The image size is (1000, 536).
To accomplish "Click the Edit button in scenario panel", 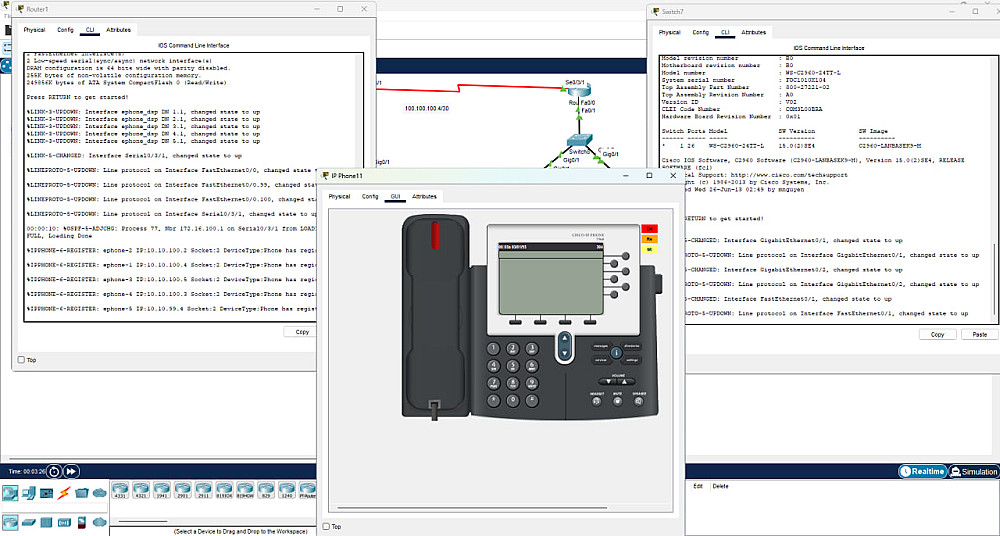I will pos(698,486).
